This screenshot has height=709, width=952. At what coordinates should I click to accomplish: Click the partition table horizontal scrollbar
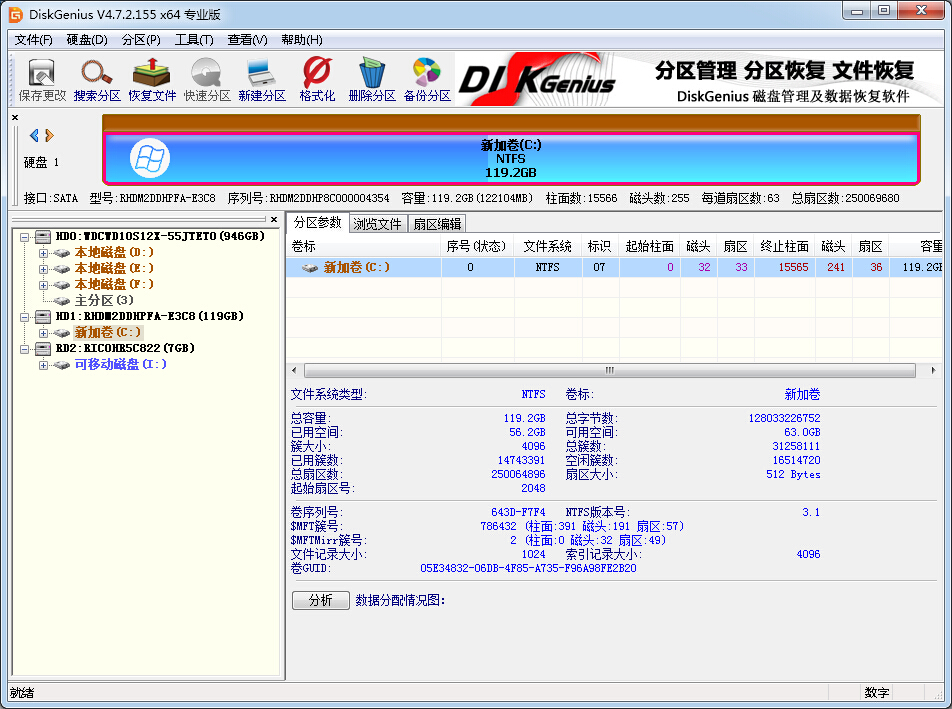tap(610, 370)
